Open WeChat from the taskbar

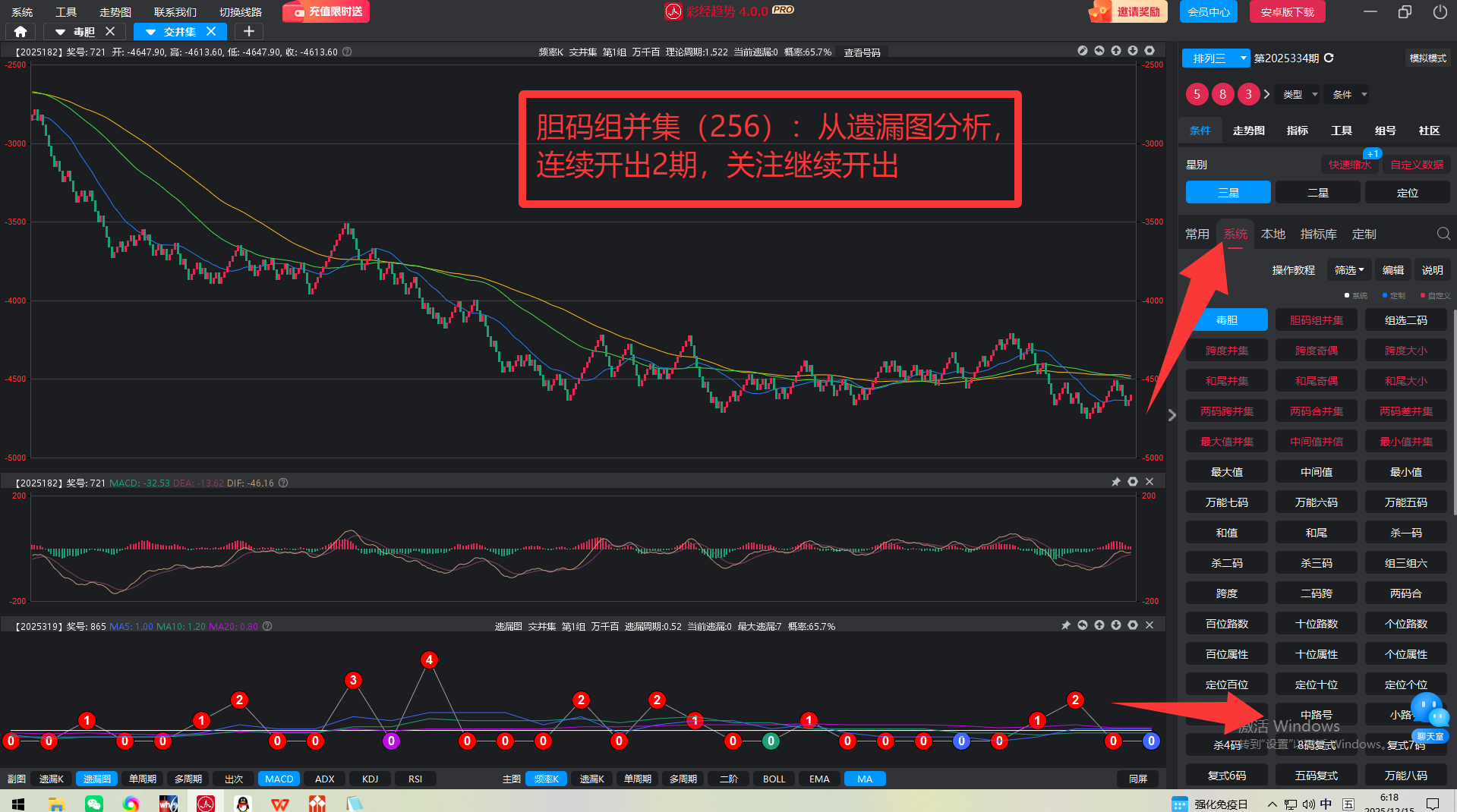pos(94,803)
